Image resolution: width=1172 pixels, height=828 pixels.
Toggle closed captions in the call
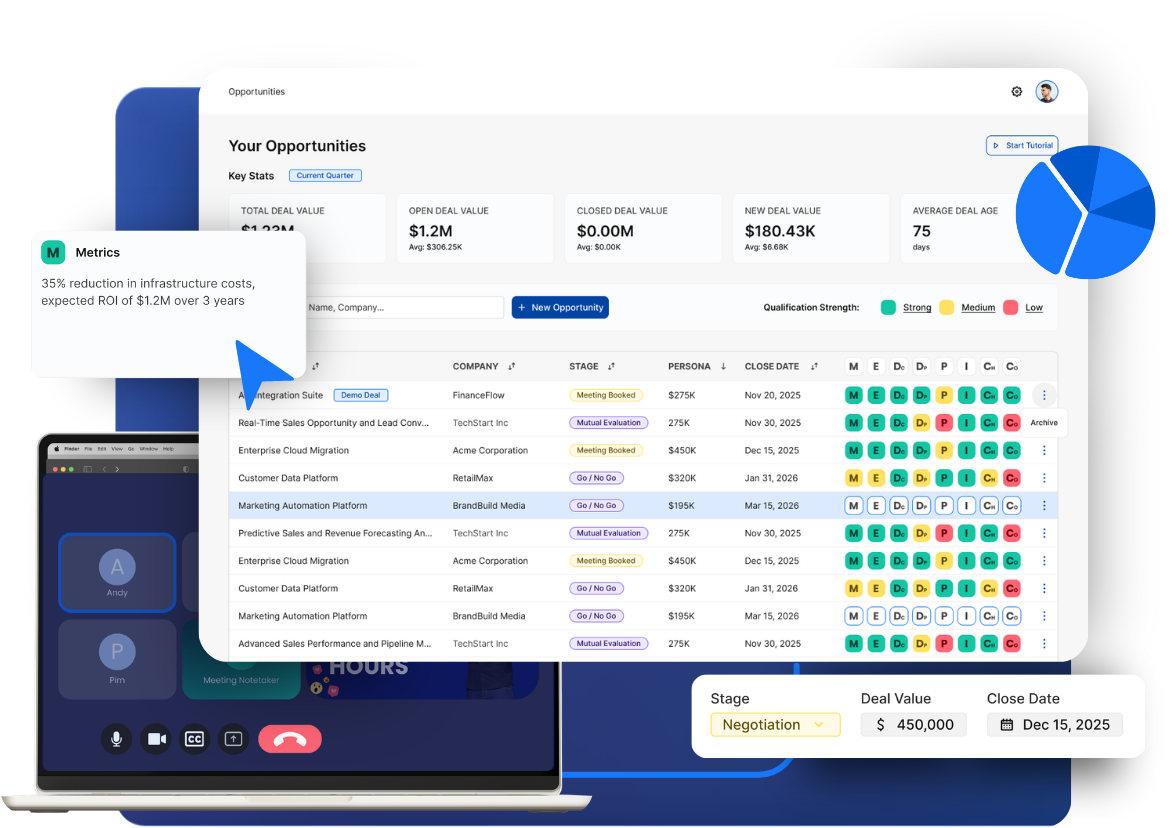(194, 739)
